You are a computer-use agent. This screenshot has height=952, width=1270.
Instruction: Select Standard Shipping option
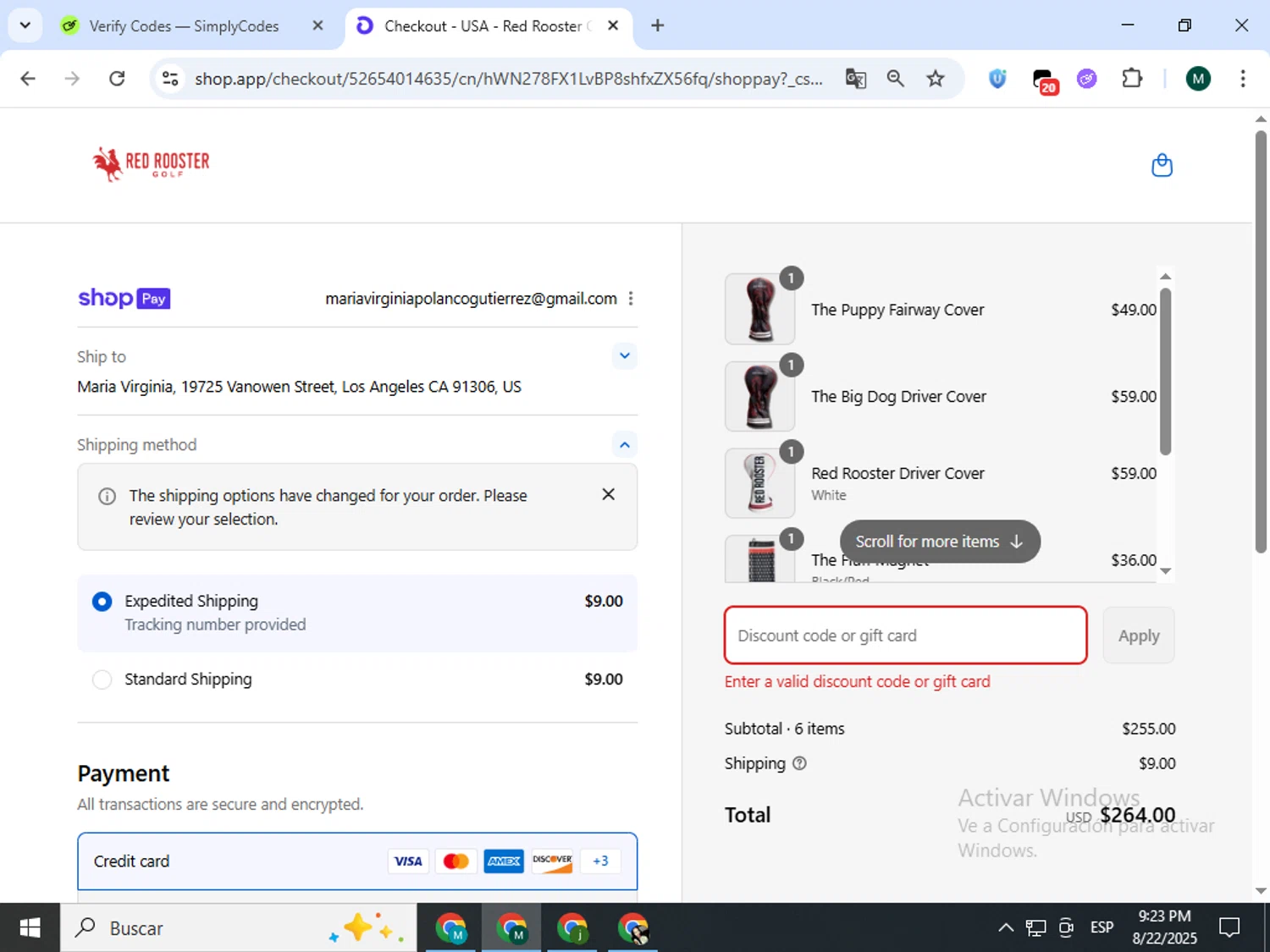pos(357,680)
